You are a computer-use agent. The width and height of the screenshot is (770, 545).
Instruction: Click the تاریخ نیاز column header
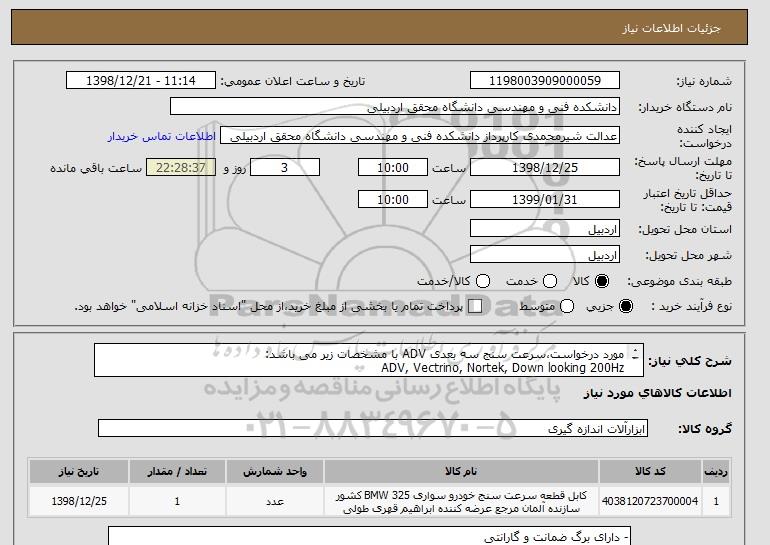(79, 471)
